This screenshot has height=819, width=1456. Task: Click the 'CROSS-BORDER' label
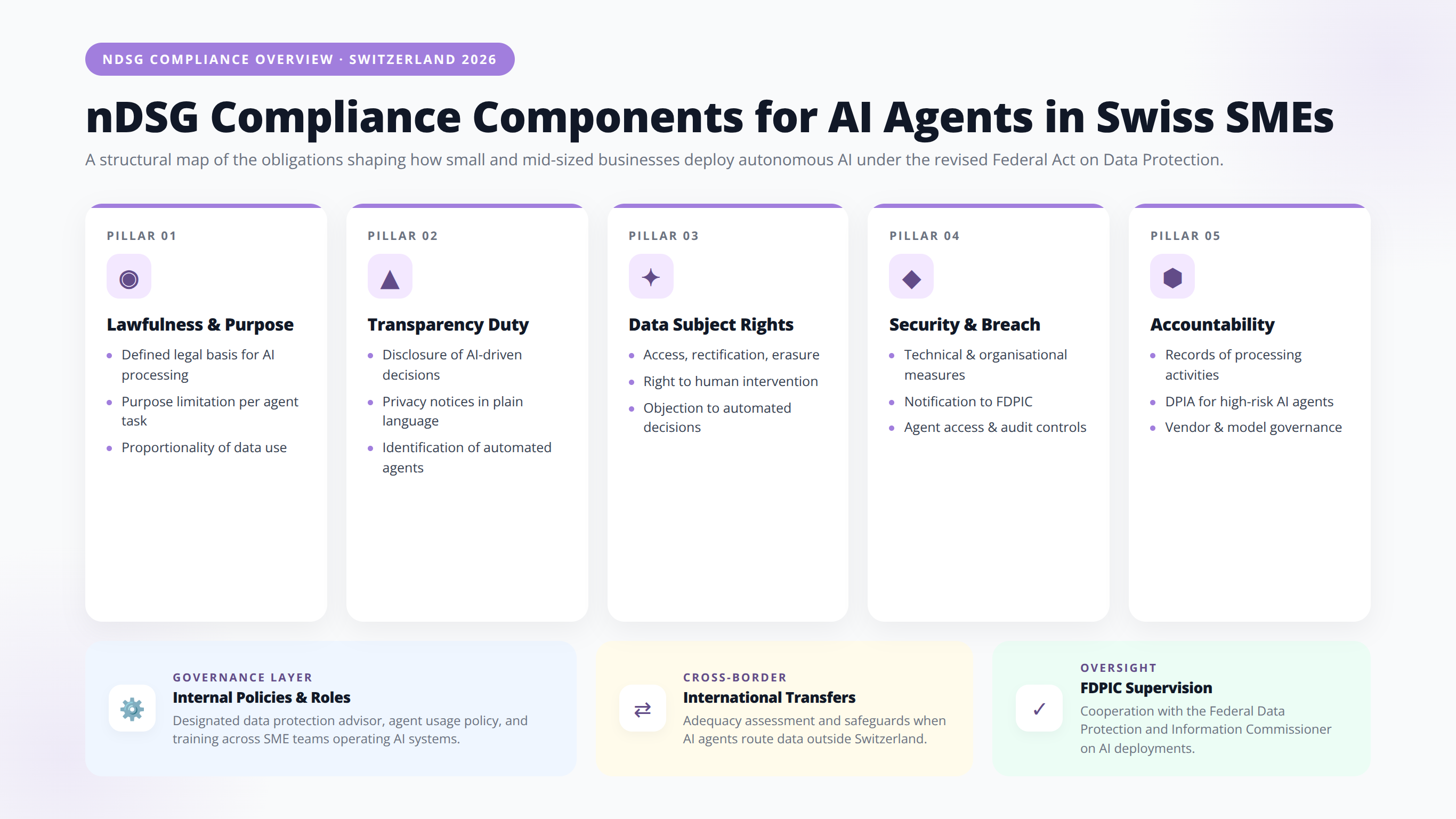(x=735, y=677)
